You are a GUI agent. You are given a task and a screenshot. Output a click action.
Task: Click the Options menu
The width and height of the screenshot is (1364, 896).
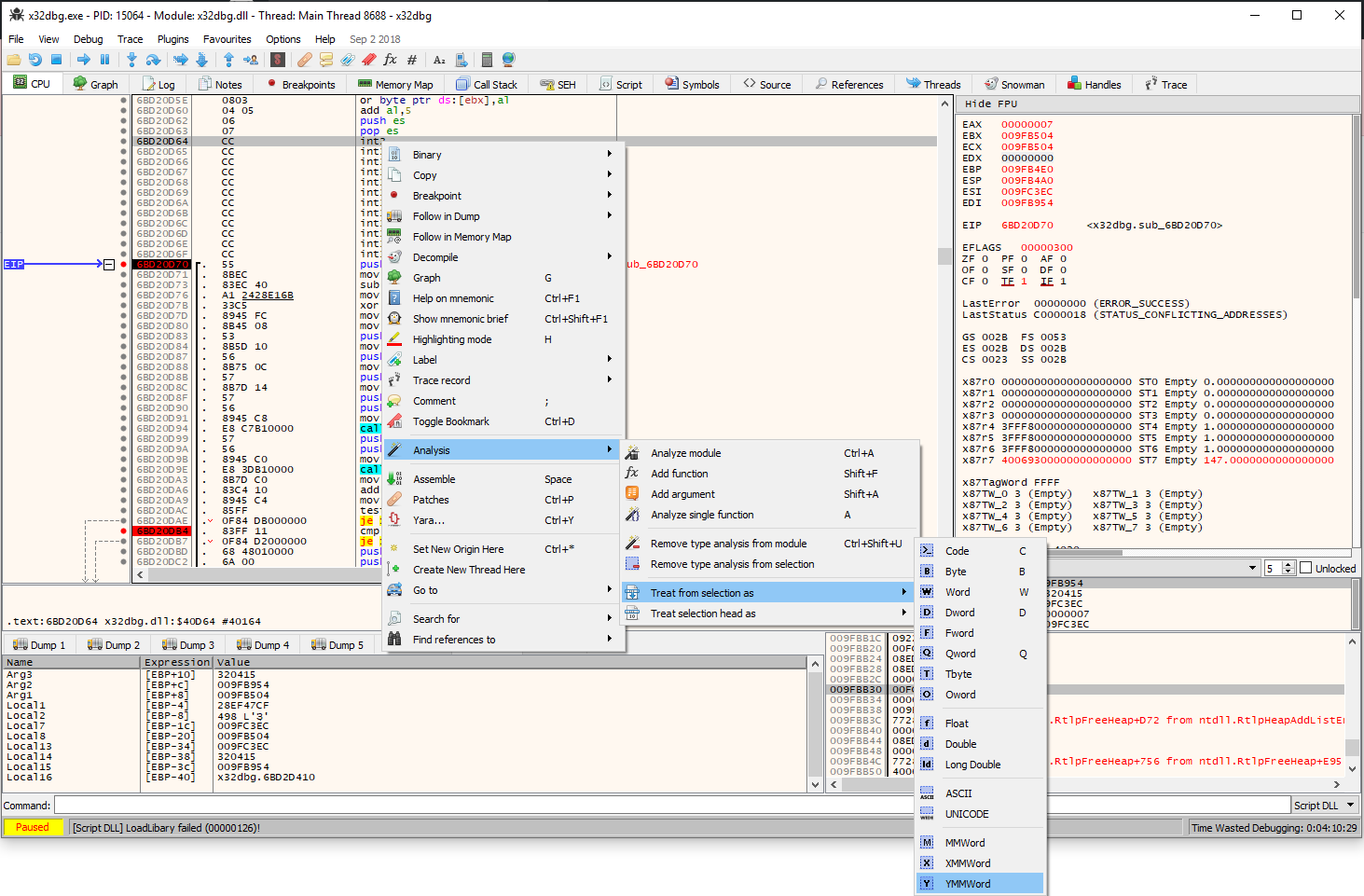click(x=282, y=39)
